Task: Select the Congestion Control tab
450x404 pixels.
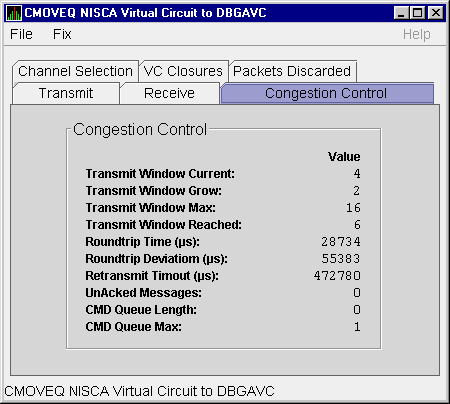Action: tap(326, 93)
